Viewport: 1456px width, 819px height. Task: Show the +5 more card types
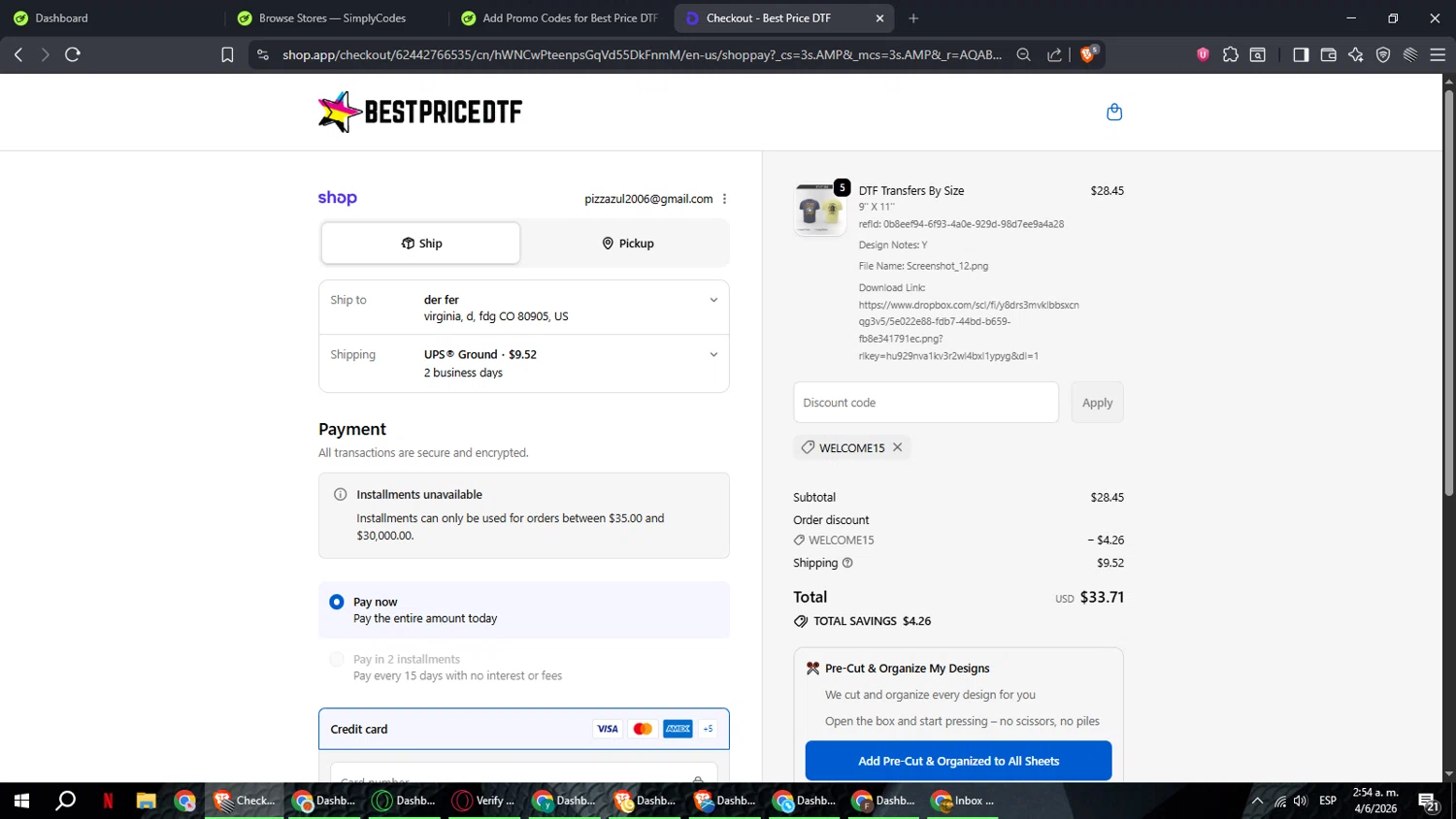[x=708, y=729]
